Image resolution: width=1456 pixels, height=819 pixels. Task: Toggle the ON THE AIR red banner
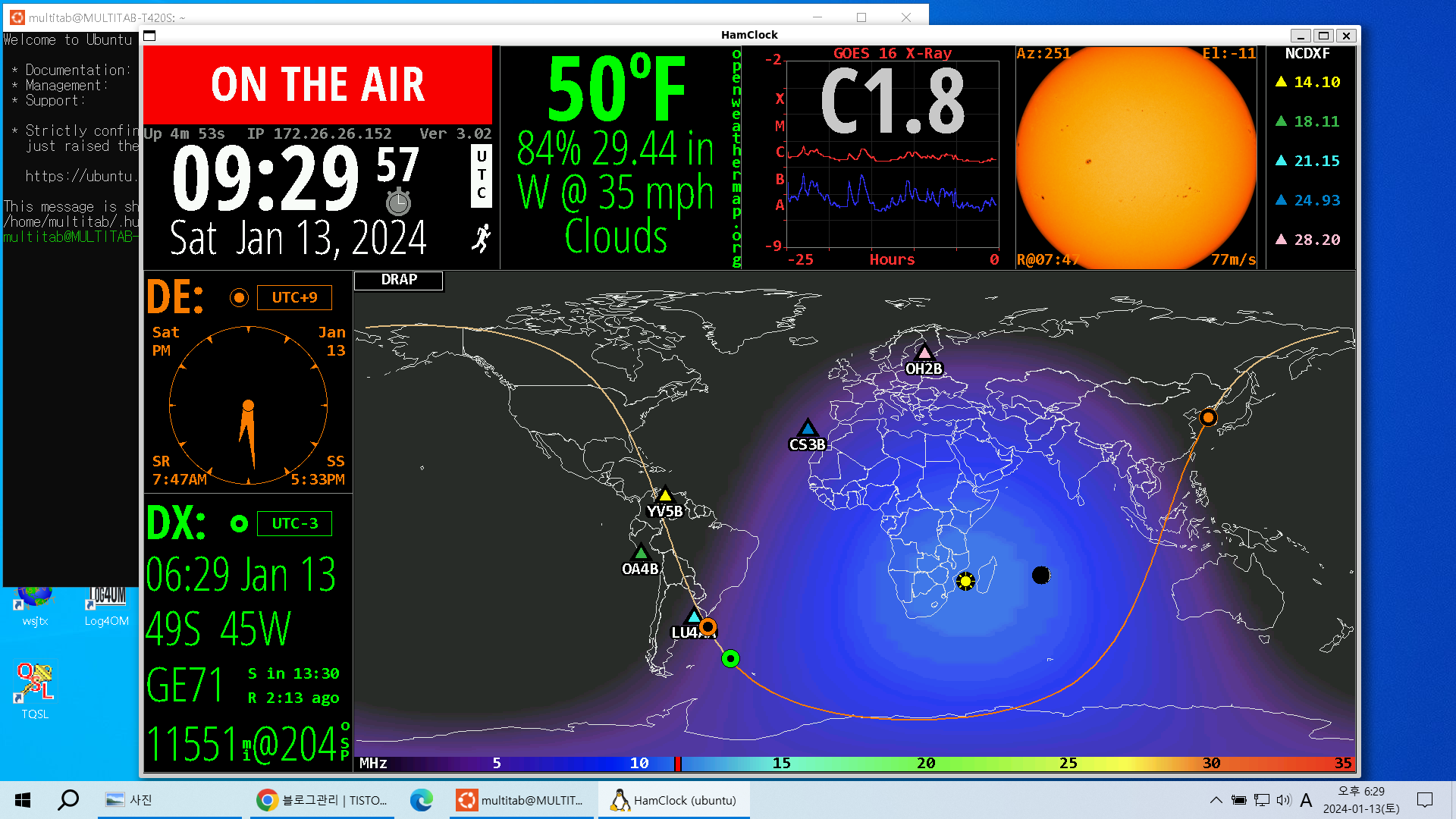[318, 84]
